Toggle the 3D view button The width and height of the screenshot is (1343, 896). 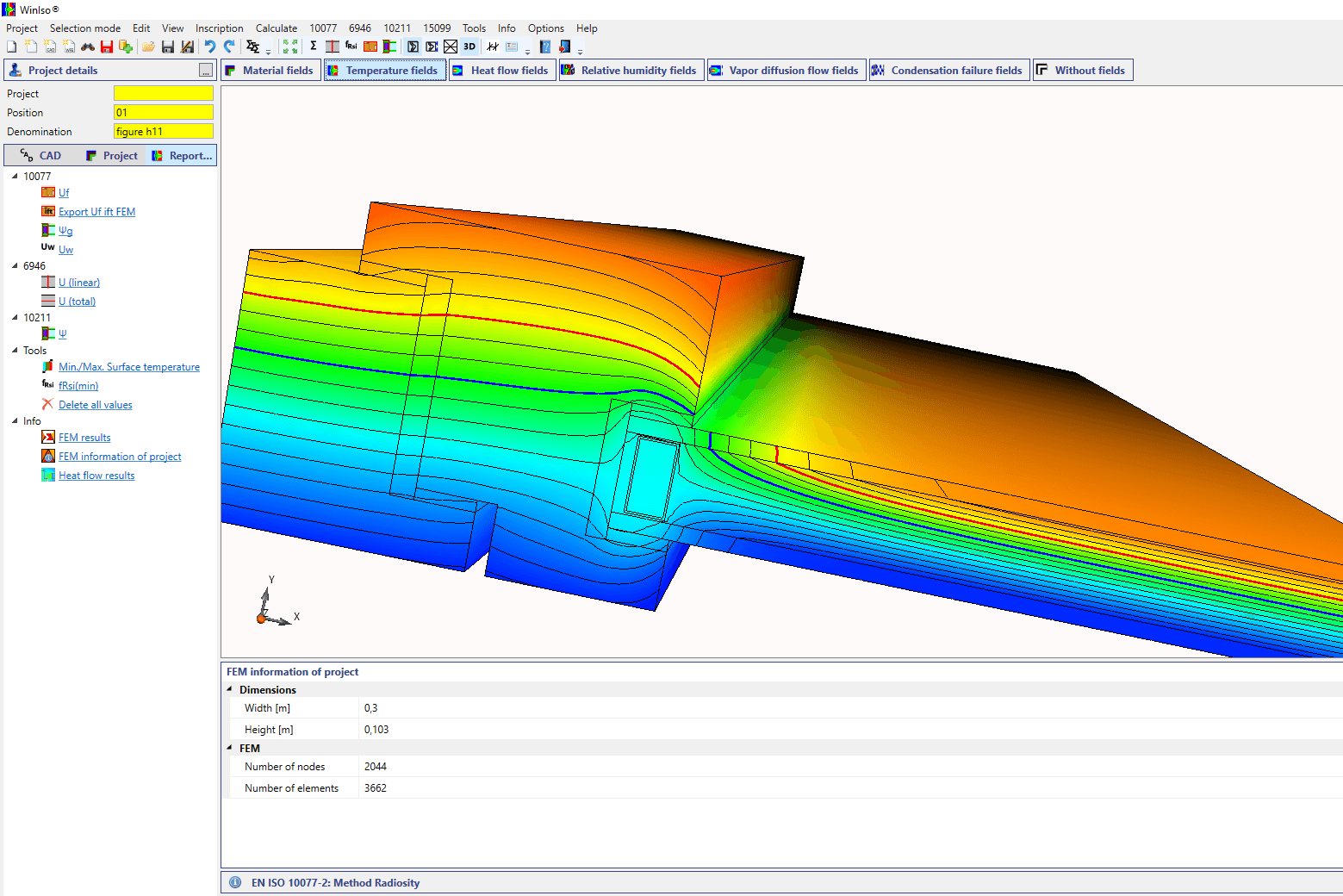click(x=469, y=47)
